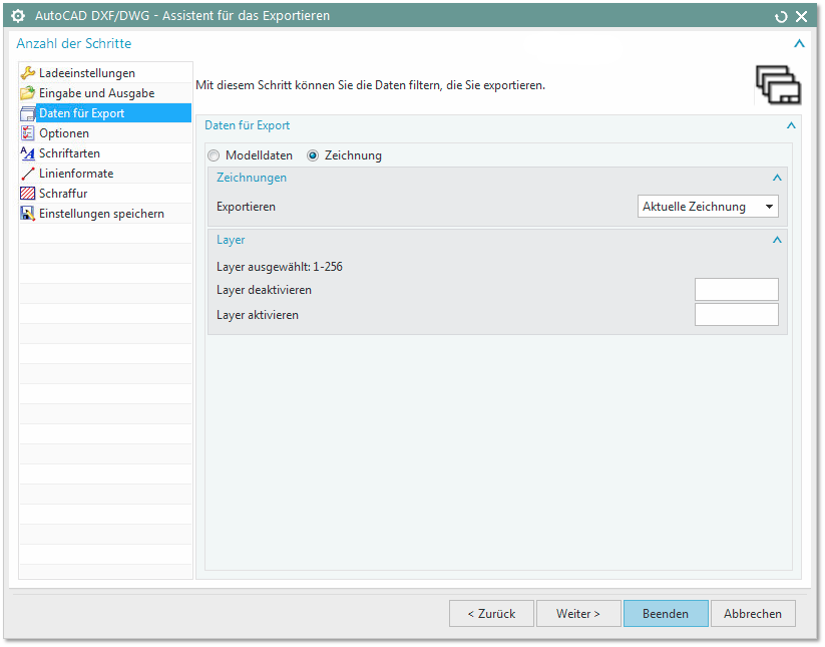The width and height of the screenshot is (825, 647).
Task: Click the Layer aktivieren input field
Action: click(x=736, y=315)
